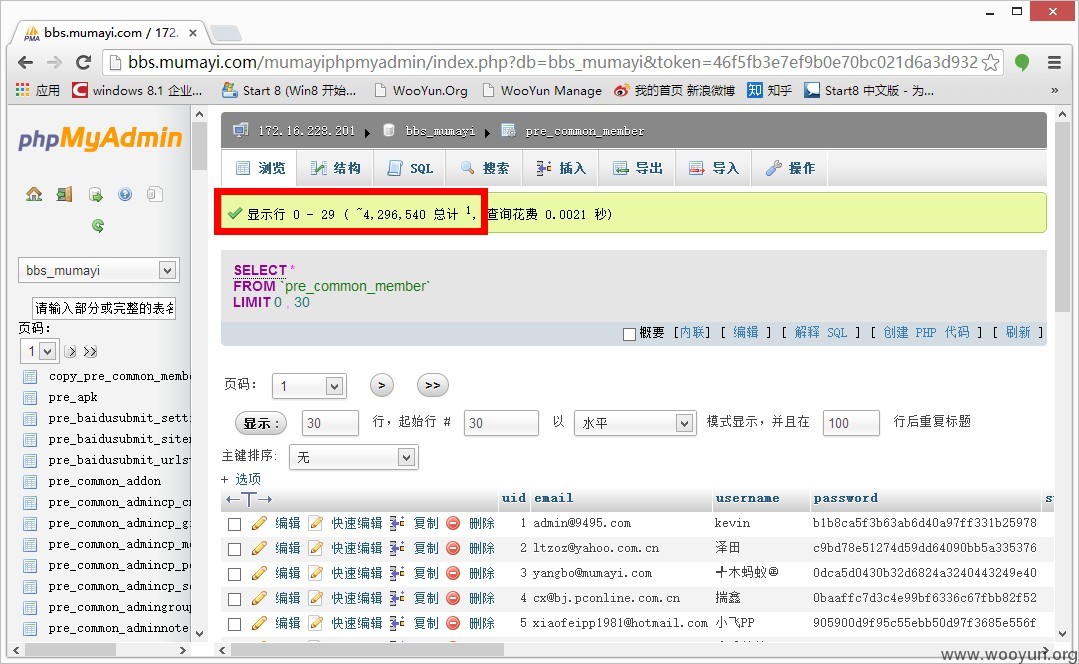Click the main horizontal scrollbar thumb
This screenshot has width=1079, height=664.
(367, 650)
